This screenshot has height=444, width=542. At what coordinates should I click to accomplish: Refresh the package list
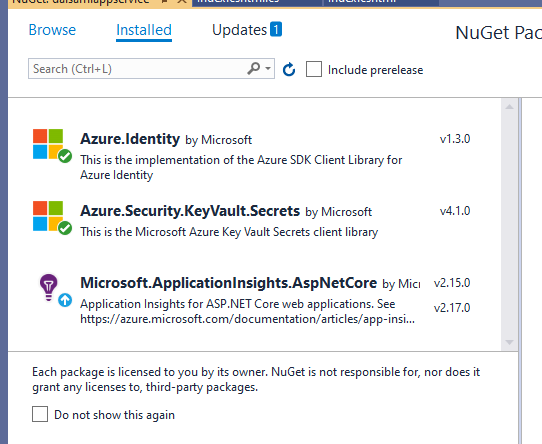pyautogui.click(x=289, y=69)
